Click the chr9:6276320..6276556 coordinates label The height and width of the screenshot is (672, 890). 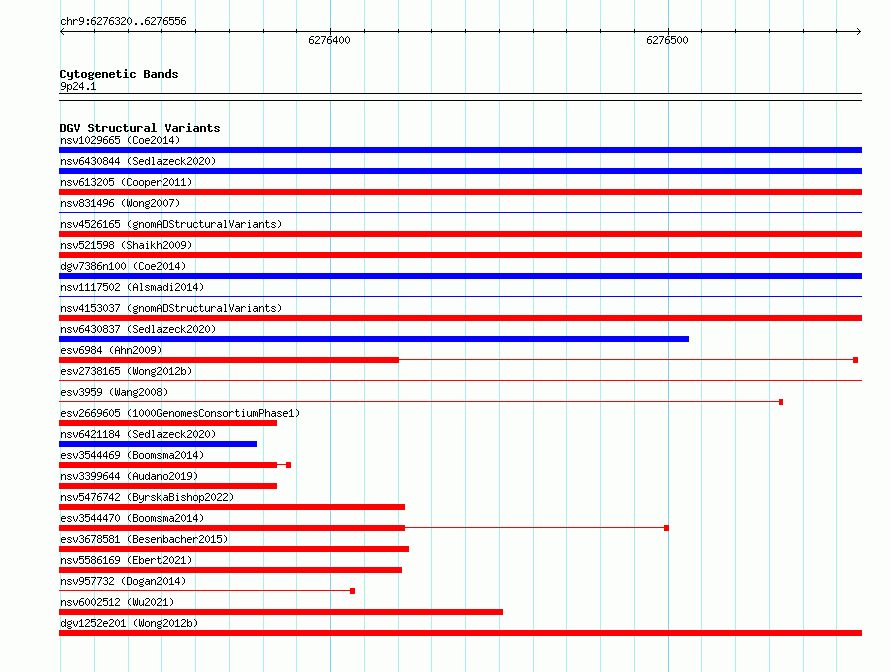click(123, 21)
